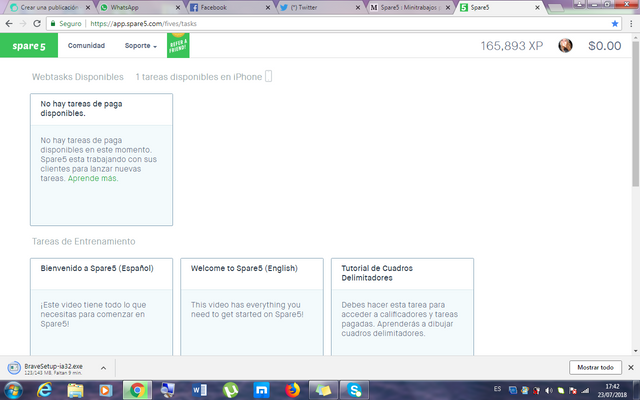
Task: Open Bienvenido a Spare5 (Español) task card
Action: click(101, 307)
